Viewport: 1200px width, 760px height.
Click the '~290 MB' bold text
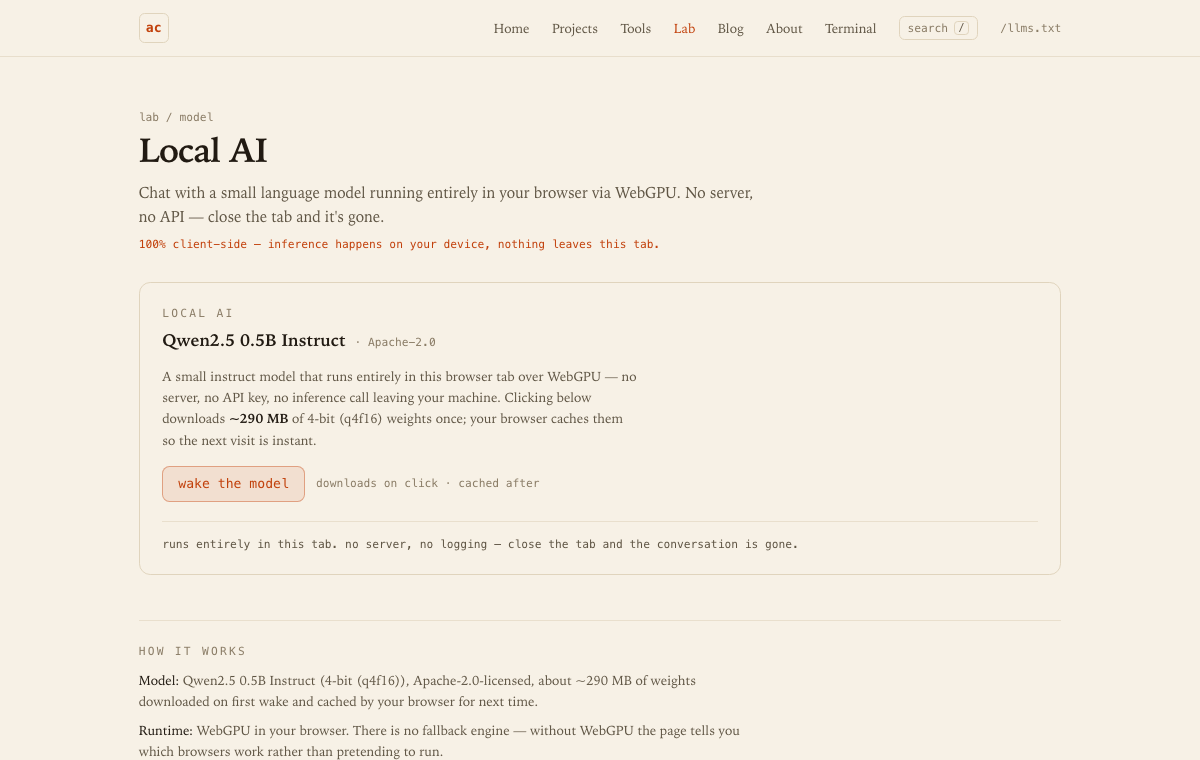258,419
